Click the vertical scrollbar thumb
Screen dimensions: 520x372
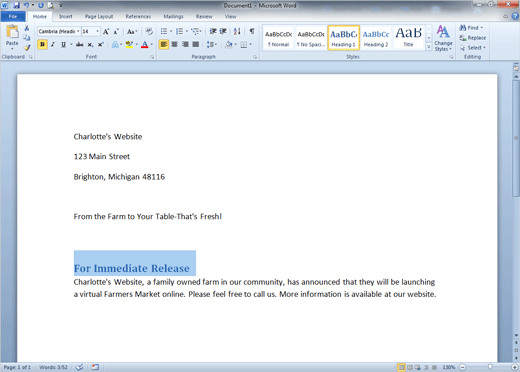point(516,138)
